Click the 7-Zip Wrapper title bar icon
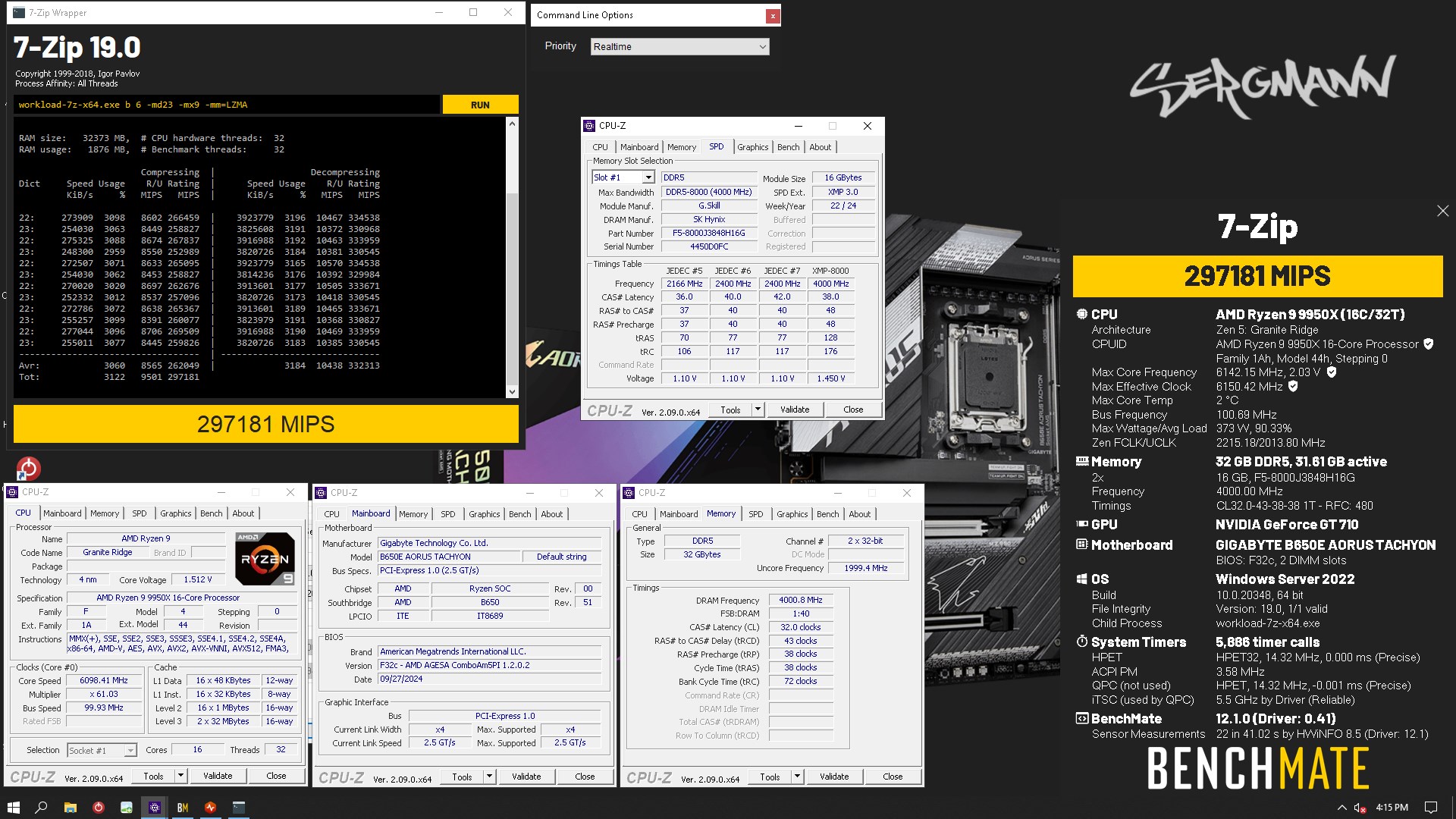Image resolution: width=1456 pixels, height=819 pixels. click(x=19, y=12)
